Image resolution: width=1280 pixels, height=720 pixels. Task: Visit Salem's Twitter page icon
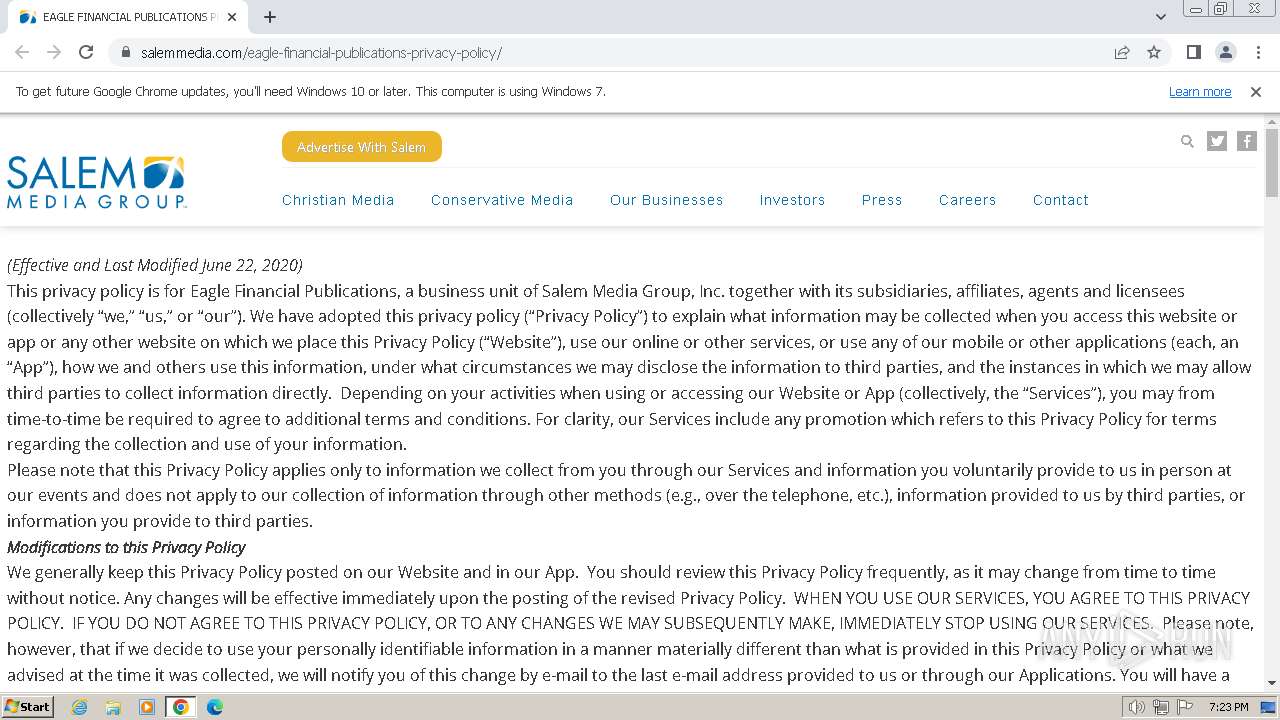1217,141
